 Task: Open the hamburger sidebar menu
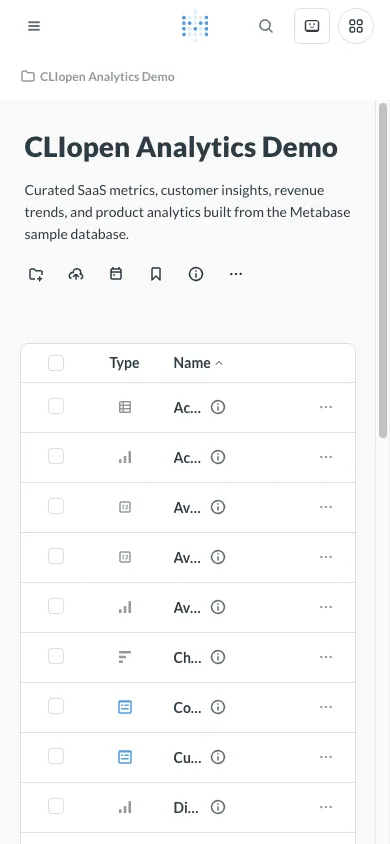34,26
